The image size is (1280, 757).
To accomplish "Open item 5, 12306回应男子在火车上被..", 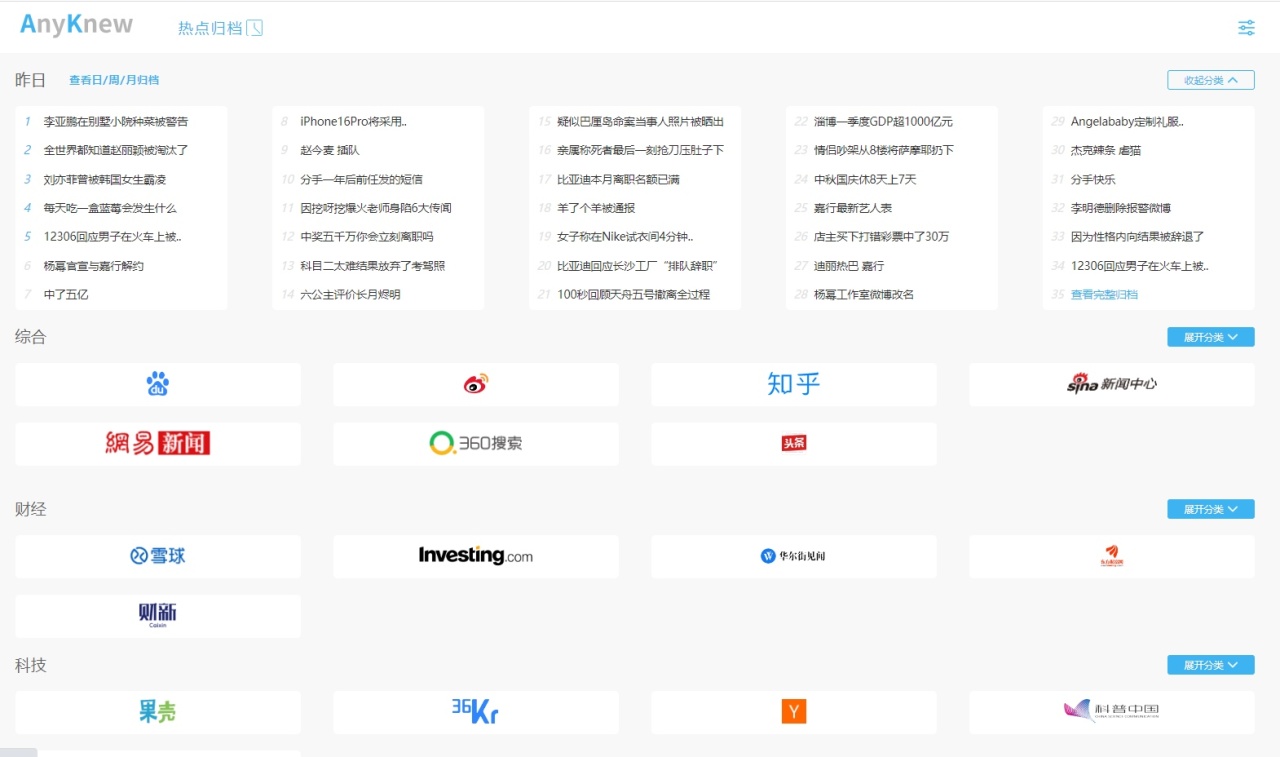I will pyautogui.click(x=112, y=237).
